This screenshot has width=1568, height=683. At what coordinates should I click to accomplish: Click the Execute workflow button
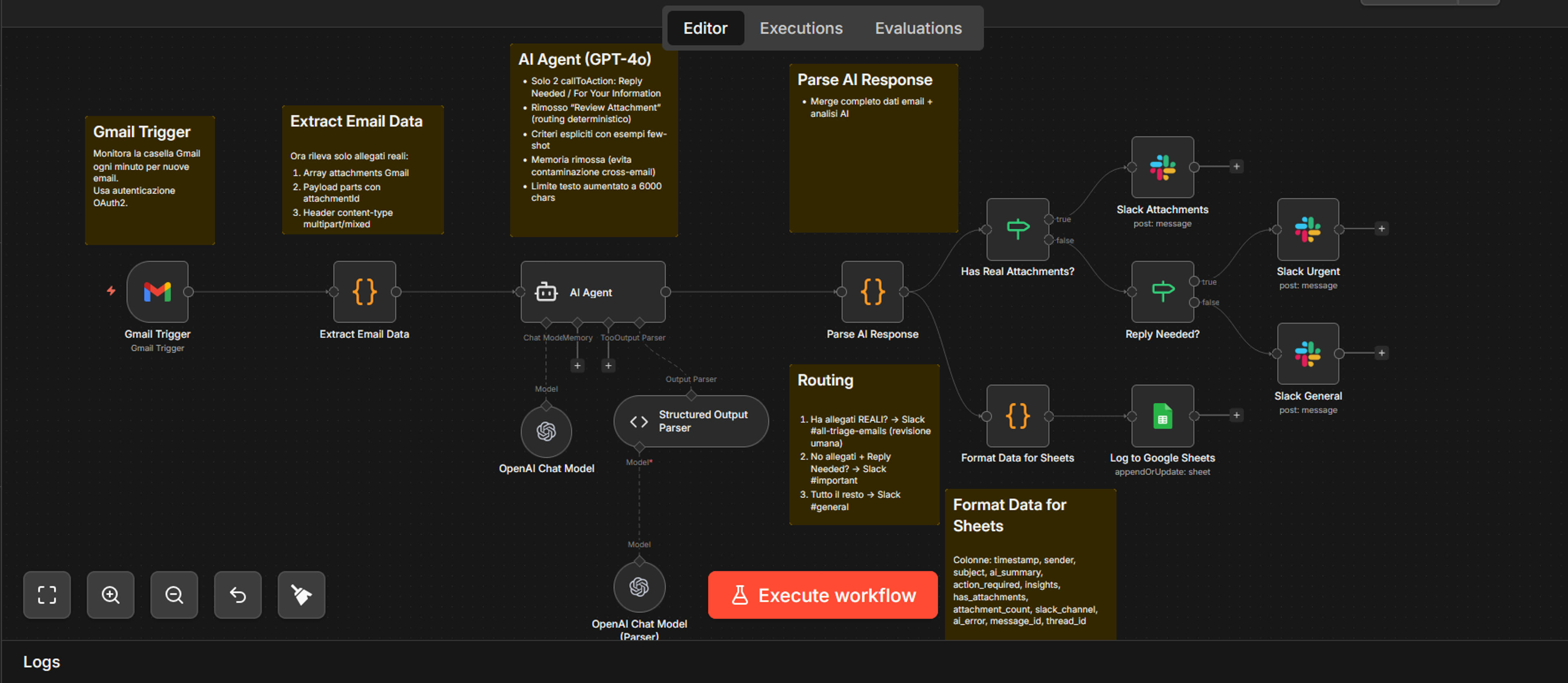(x=823, y=595)
